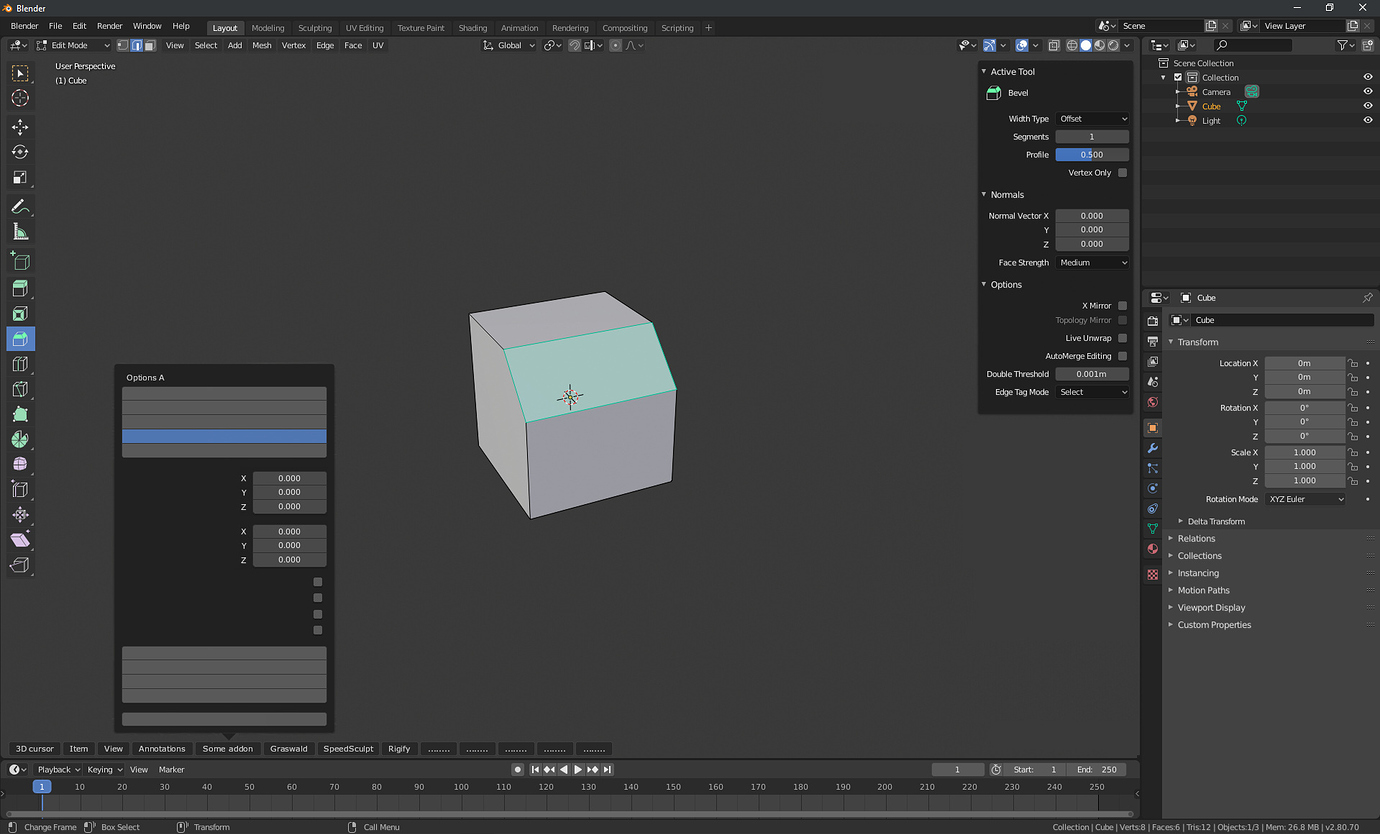Switch to the UV Editing workspace tab
Screen dimensions: 1380x834
(x=365, y=28)
